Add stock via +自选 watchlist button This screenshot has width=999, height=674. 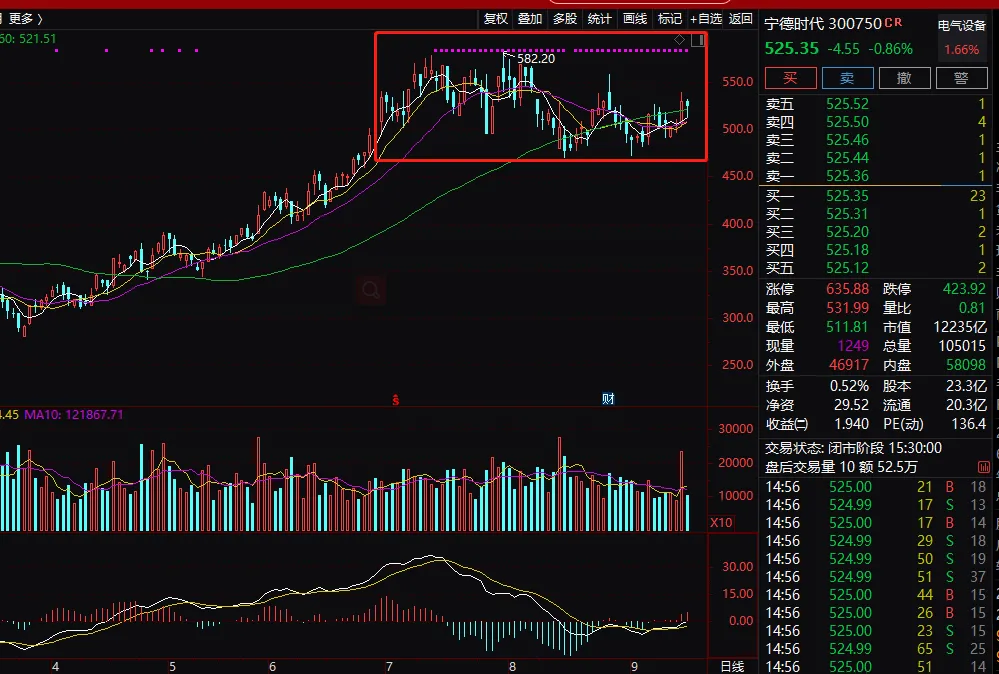(x=705, y=18)
